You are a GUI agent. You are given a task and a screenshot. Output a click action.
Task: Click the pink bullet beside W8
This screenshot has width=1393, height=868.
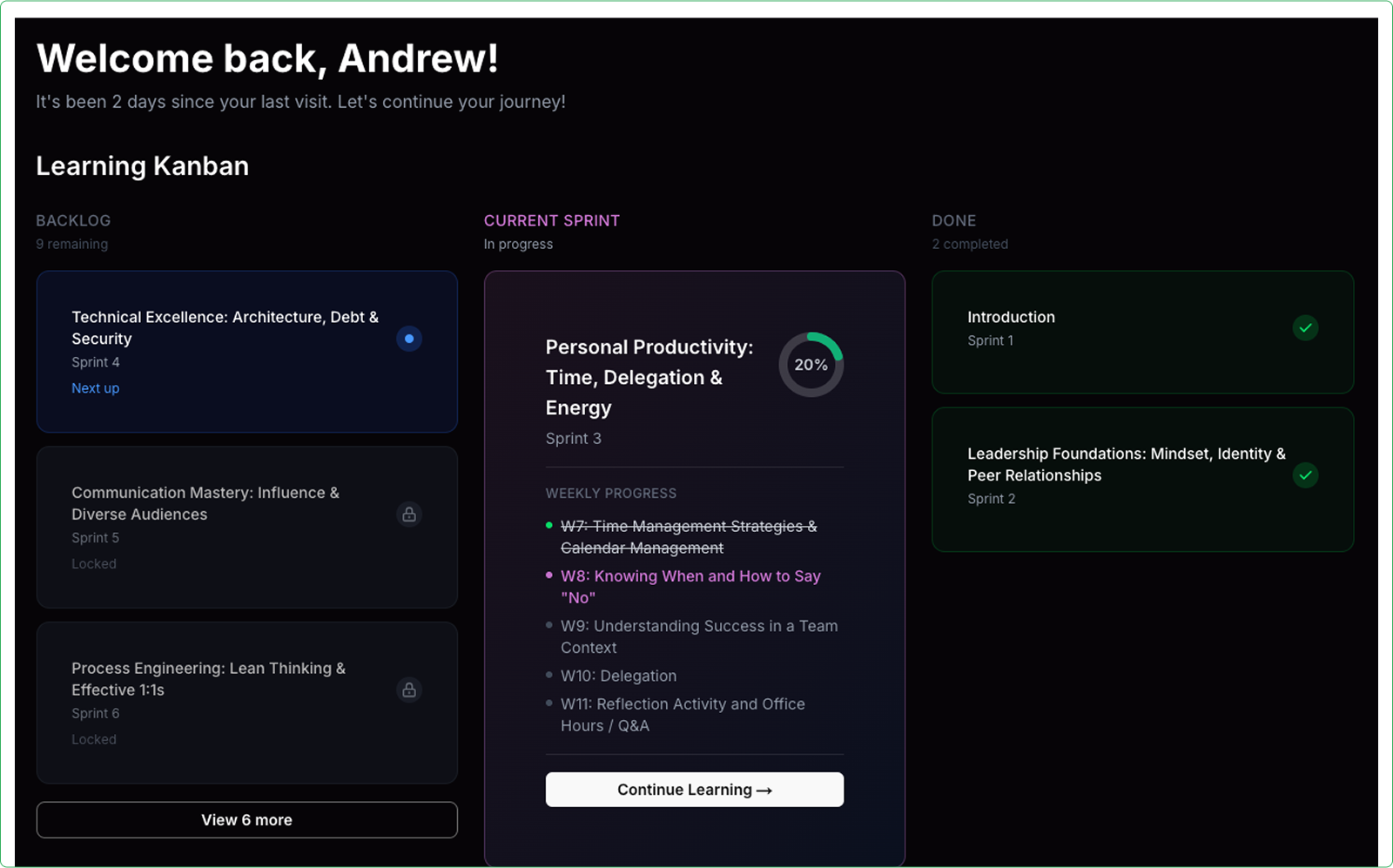(x=549, y=575)
